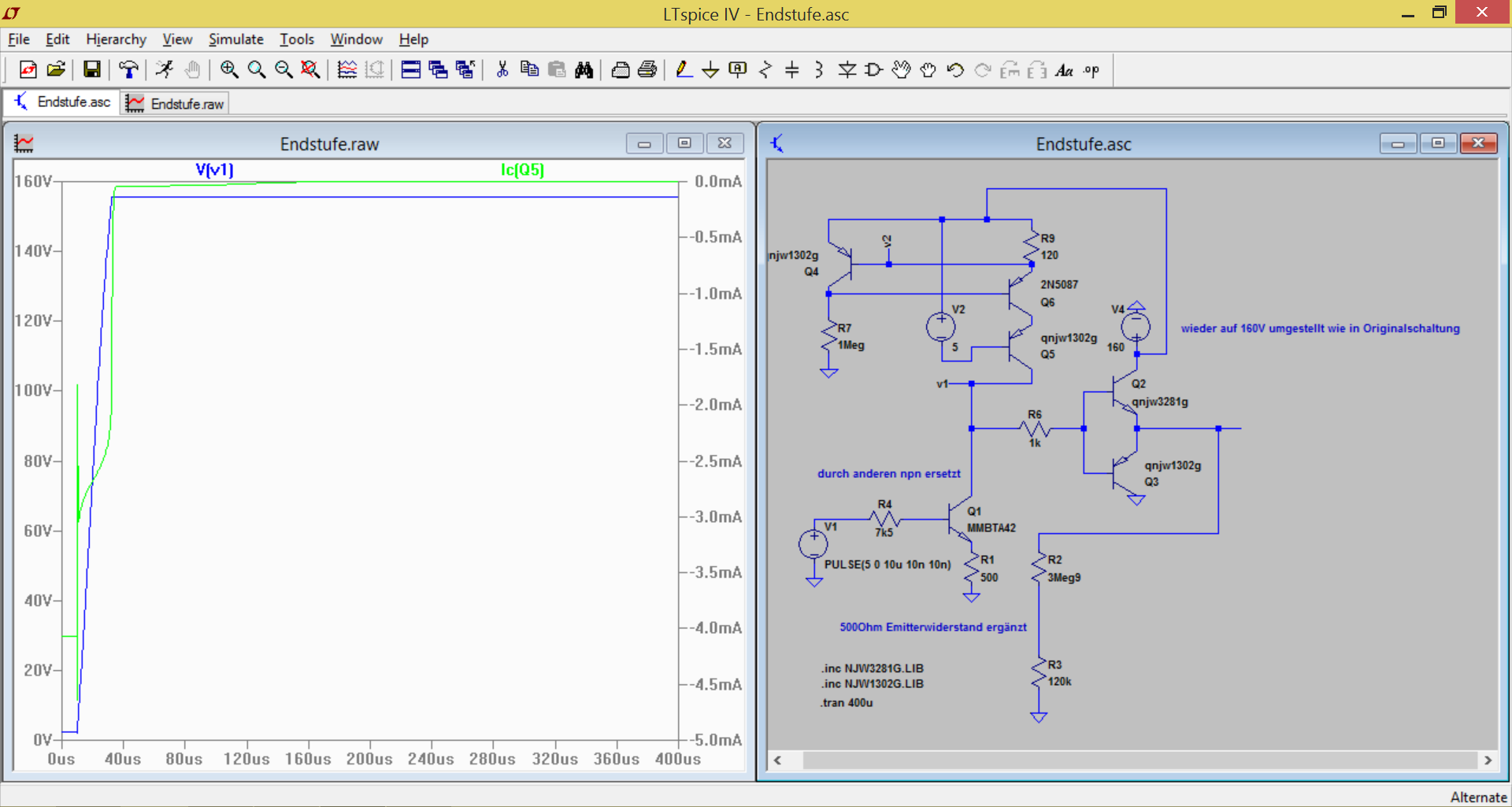This screenshot has height=807, width=1512.
Task: Select the Label Net tool
Action: (738, 70)
